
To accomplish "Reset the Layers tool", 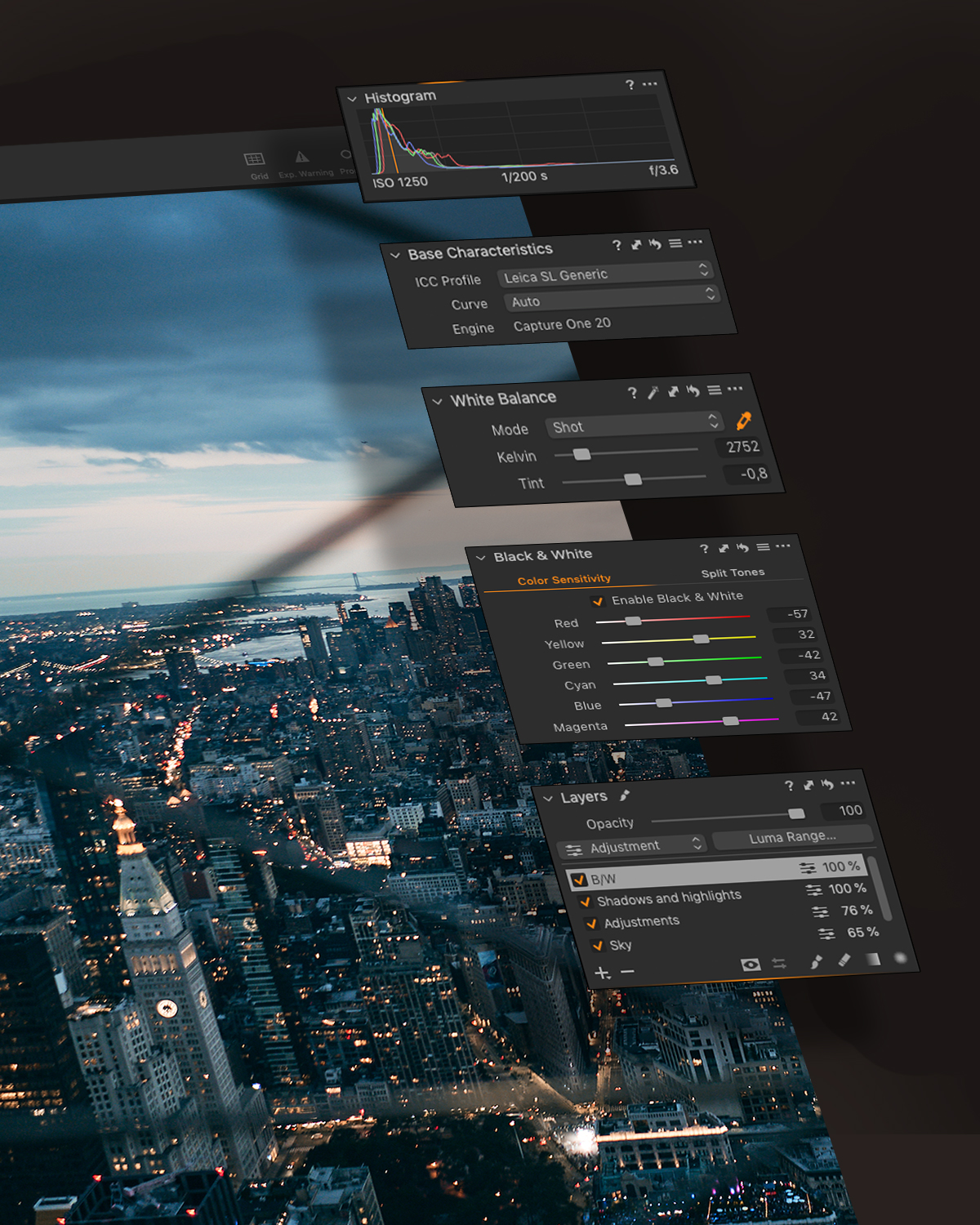I will click(827, 784).
